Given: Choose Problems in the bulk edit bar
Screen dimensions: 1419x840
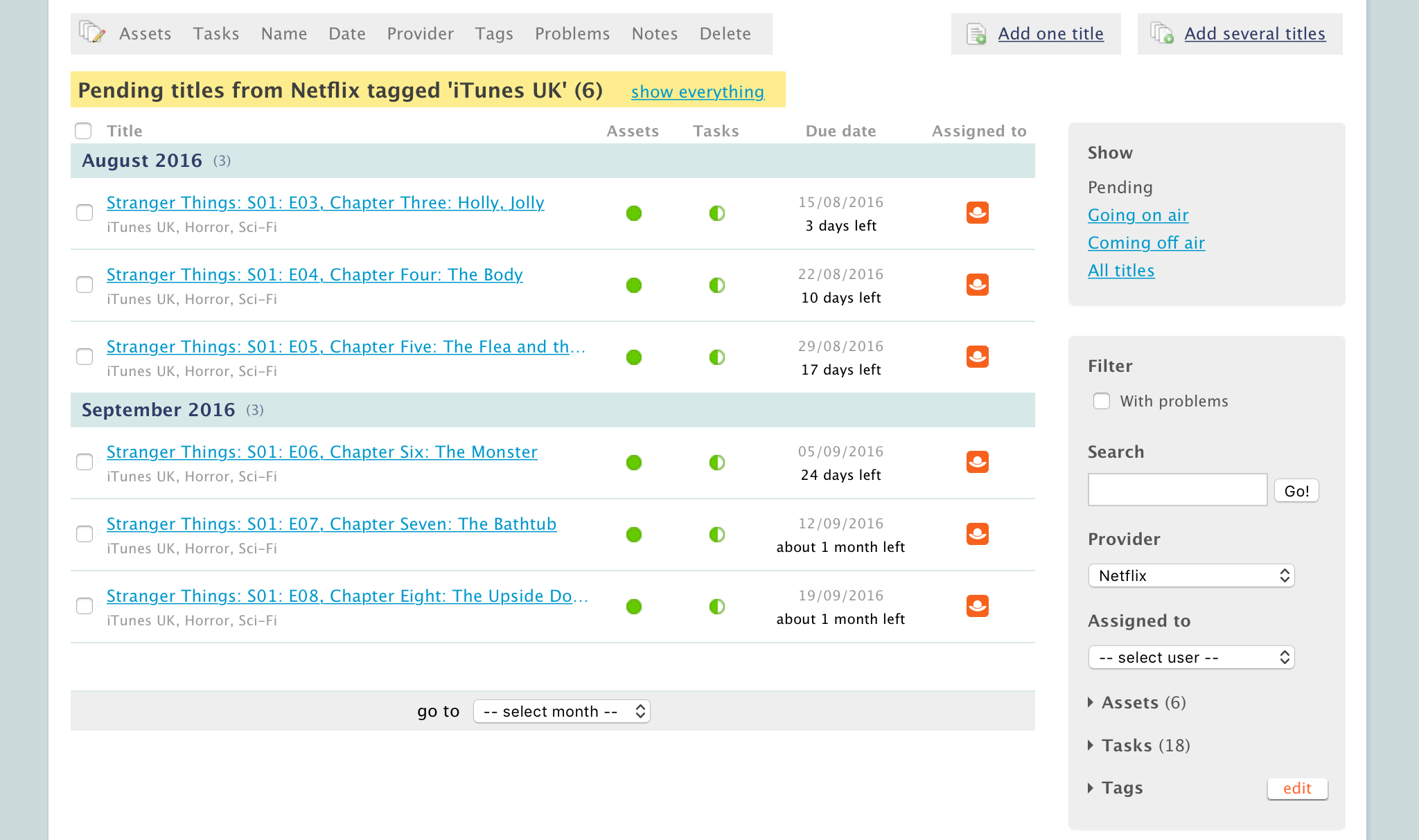Looking at the screenshot, I should click(x=572, y=33).
